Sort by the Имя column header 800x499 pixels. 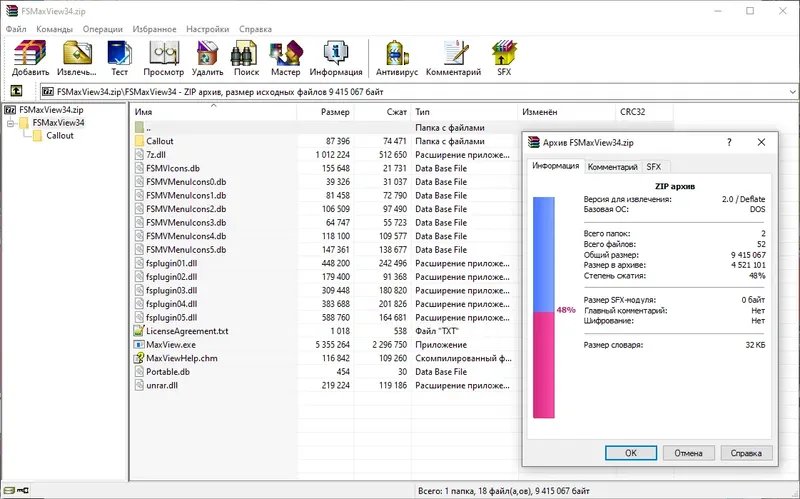click(x=213, y=112)
